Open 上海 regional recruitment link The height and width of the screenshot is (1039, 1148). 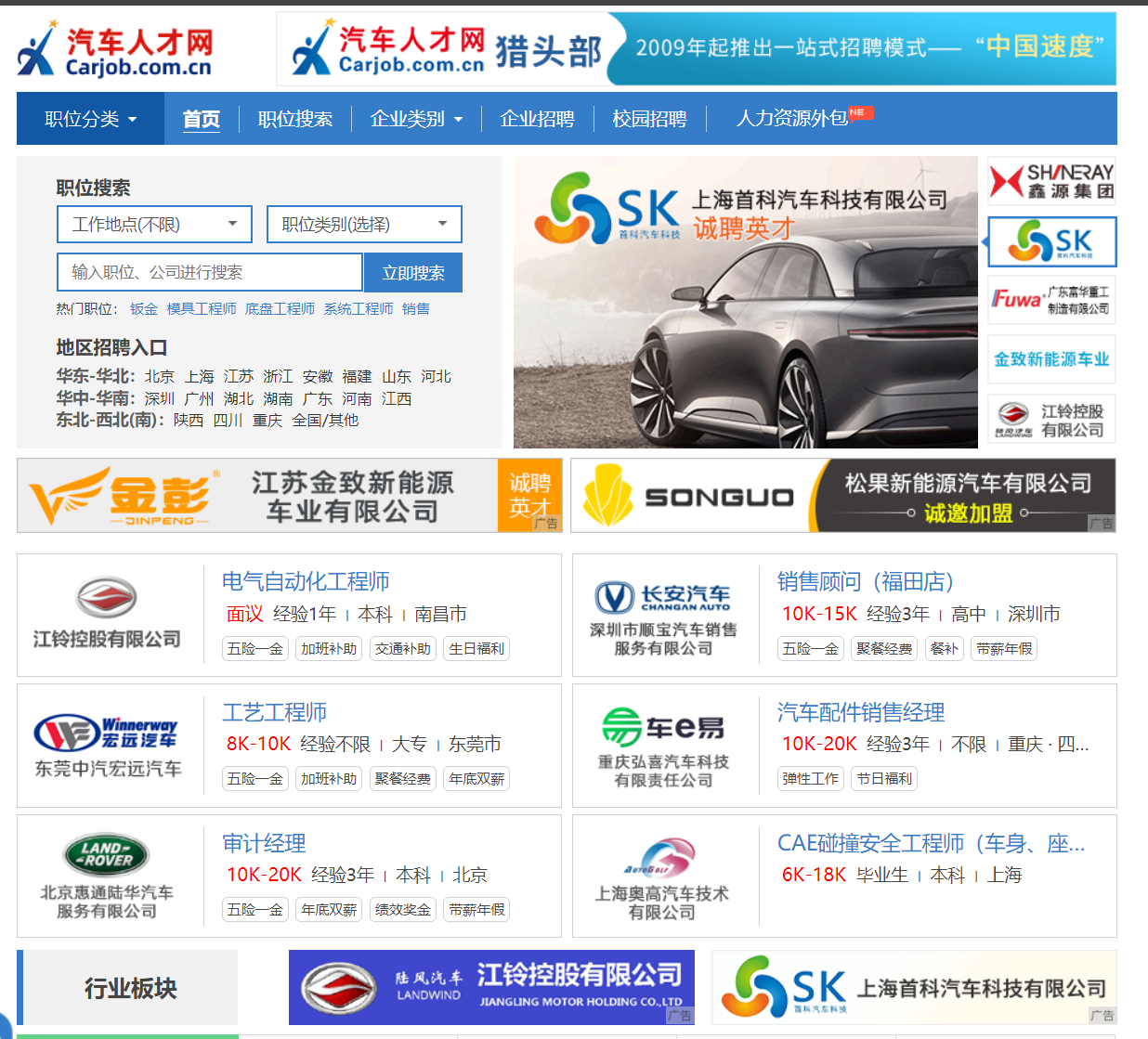(x=200, y=376)
